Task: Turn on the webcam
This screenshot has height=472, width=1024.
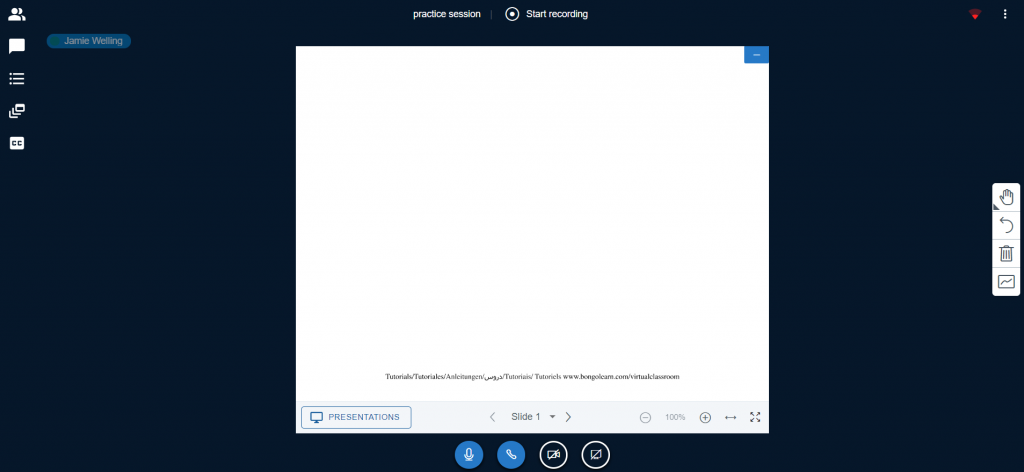Action: click(553, 454)
